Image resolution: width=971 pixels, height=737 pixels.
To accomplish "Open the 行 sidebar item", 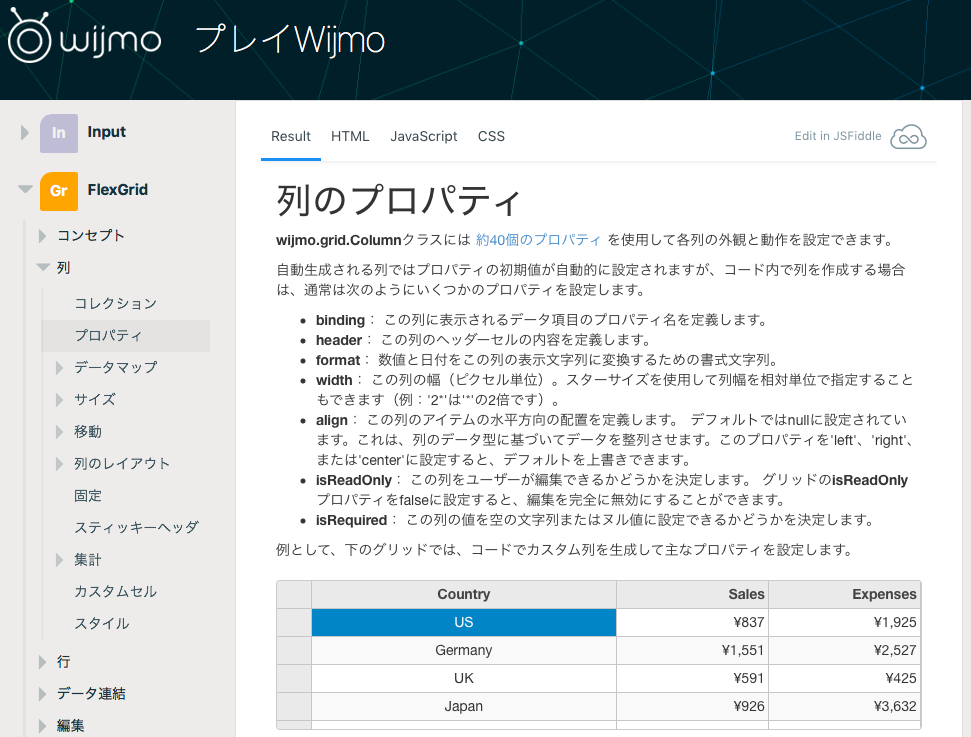I will [x=63, y=662].
